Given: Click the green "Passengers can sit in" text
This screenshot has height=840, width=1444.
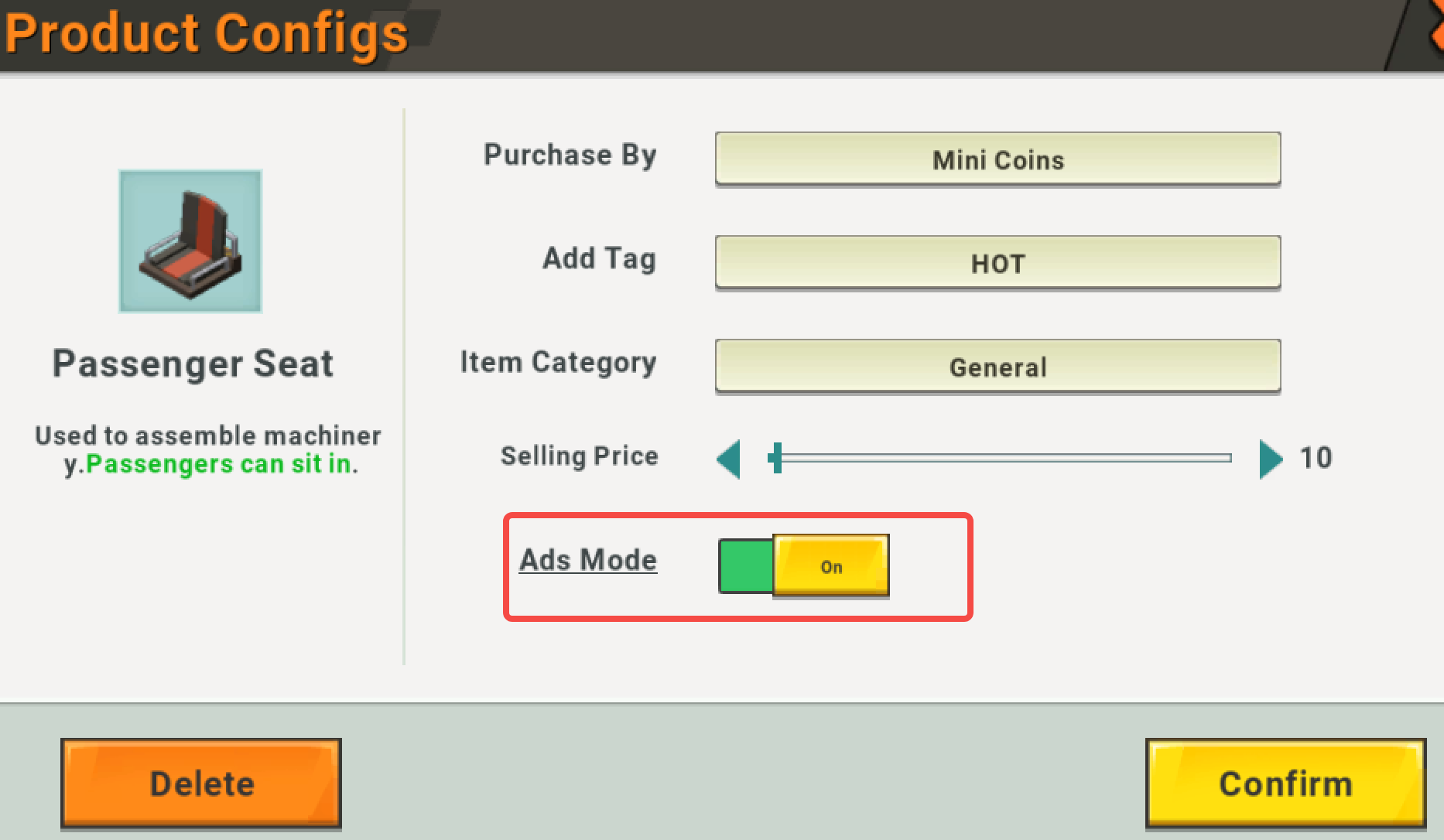Looking at the screenshot, I should [219, 464].
